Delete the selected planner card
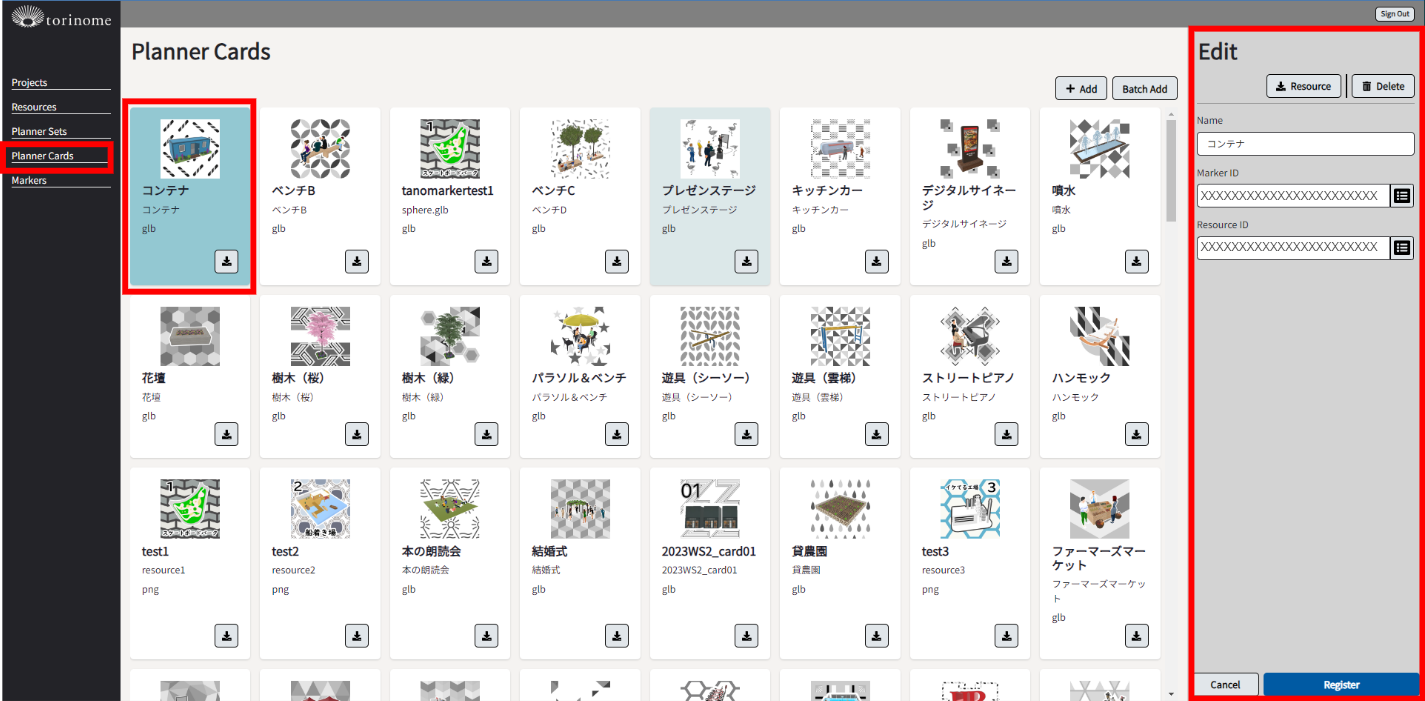The width and height of the screenshot is (1425, 701). click(1383, 86)
